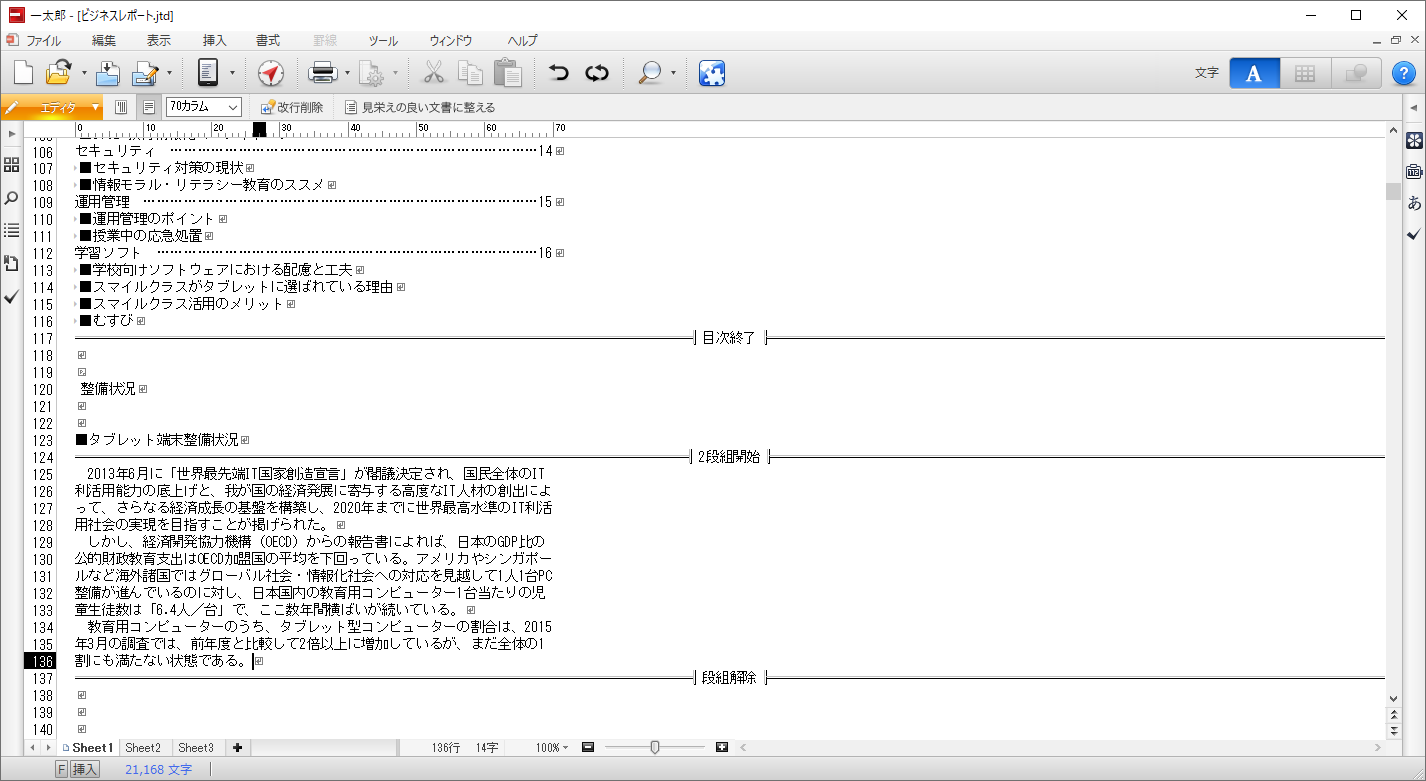Open sidebar outline list icon

[11, 231]
